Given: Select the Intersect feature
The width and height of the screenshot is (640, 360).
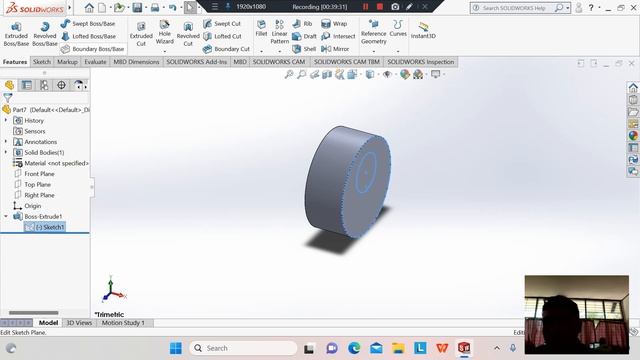Looking at the screenshot, I should [x=338, y=36].
